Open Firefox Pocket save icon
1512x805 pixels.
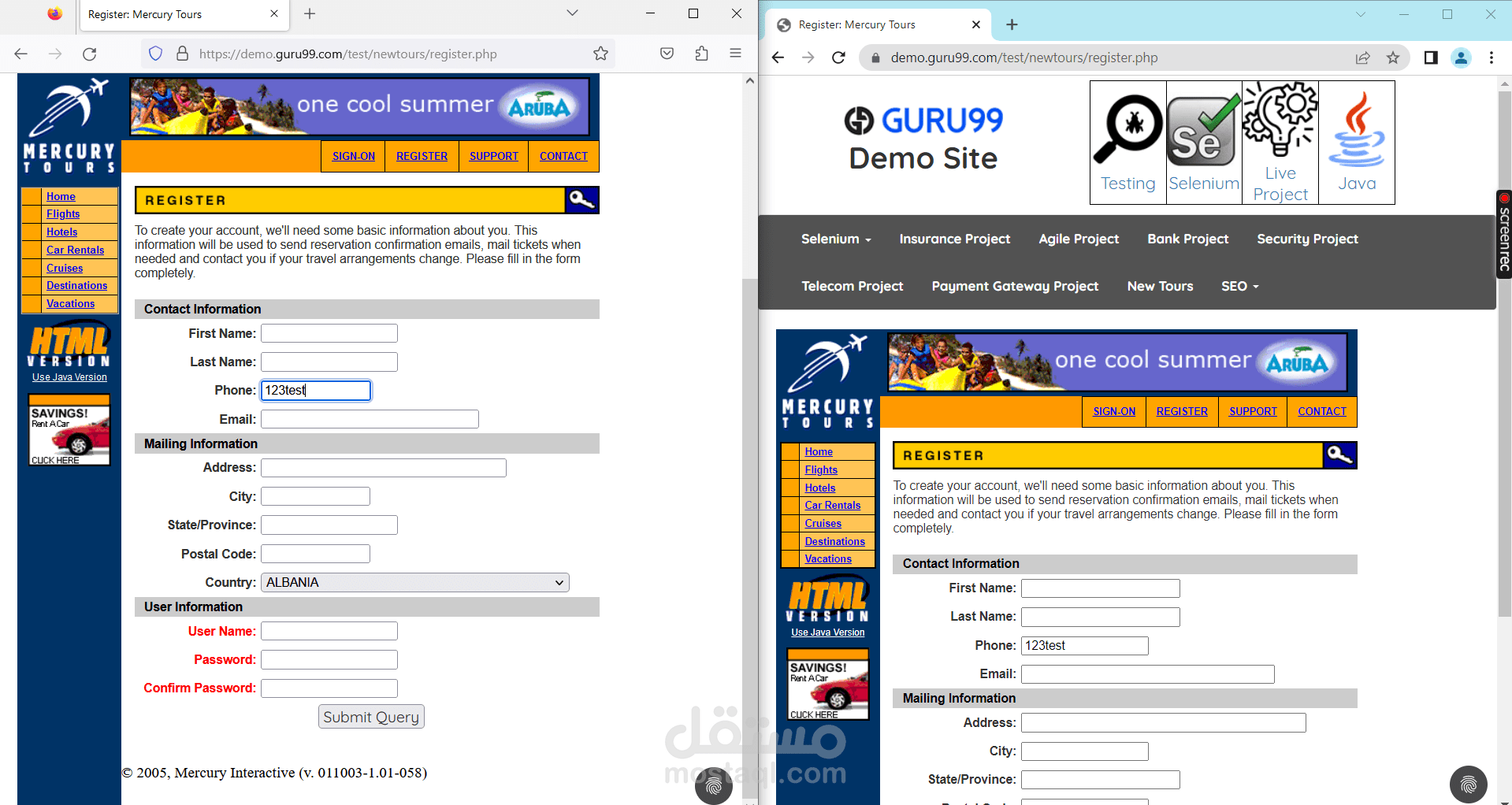[x=667, y=54]
